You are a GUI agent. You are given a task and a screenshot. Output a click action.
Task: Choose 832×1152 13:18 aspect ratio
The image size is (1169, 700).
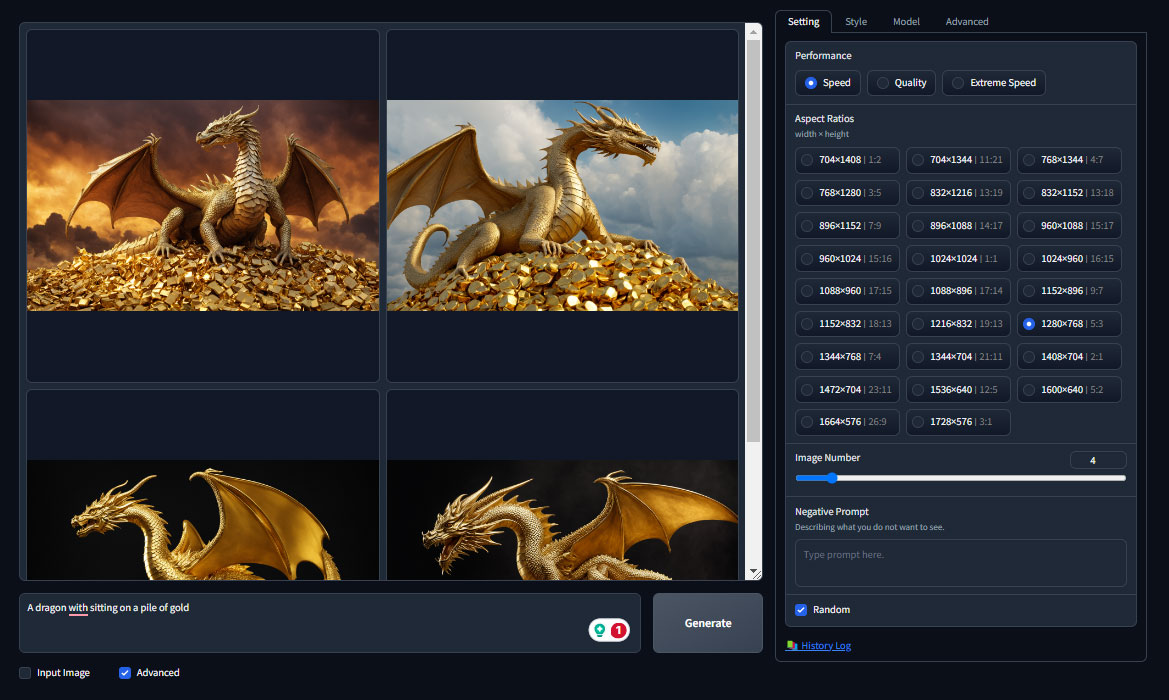tap(1069, 192)
